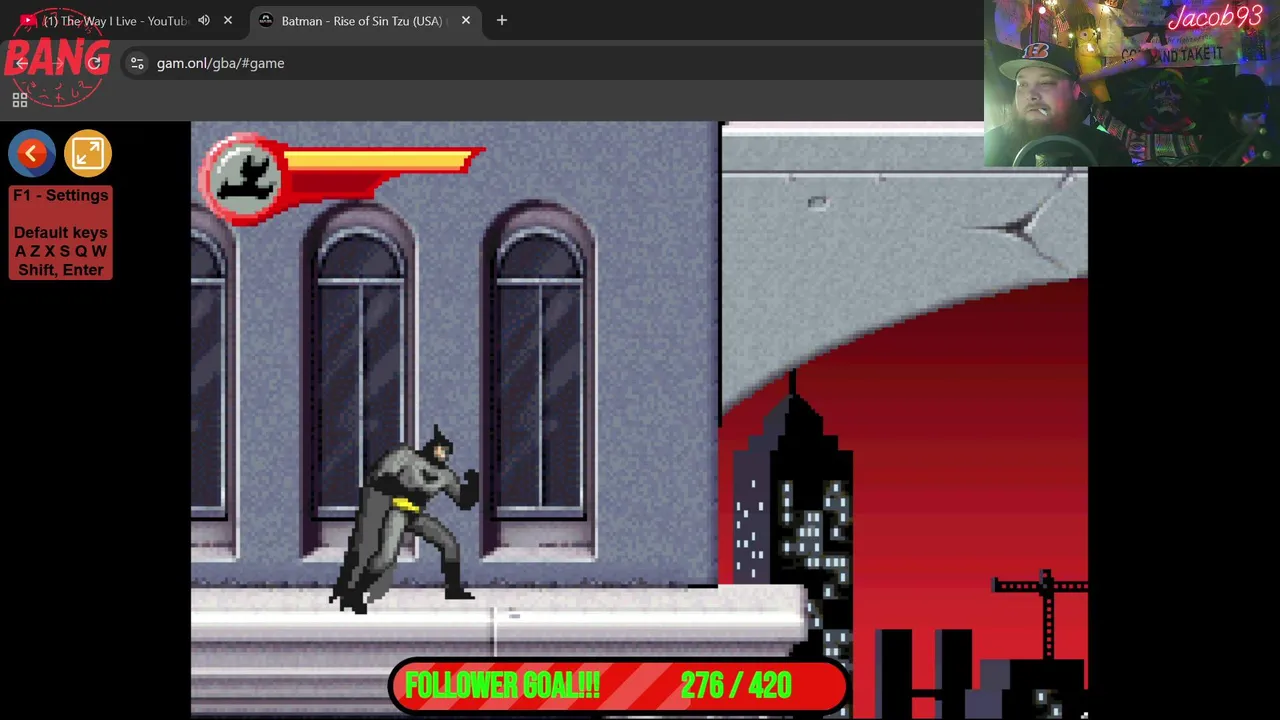This screenshot has height=720, width=1280.
Task: Click the Default keys text
Action: coord(61,232)
